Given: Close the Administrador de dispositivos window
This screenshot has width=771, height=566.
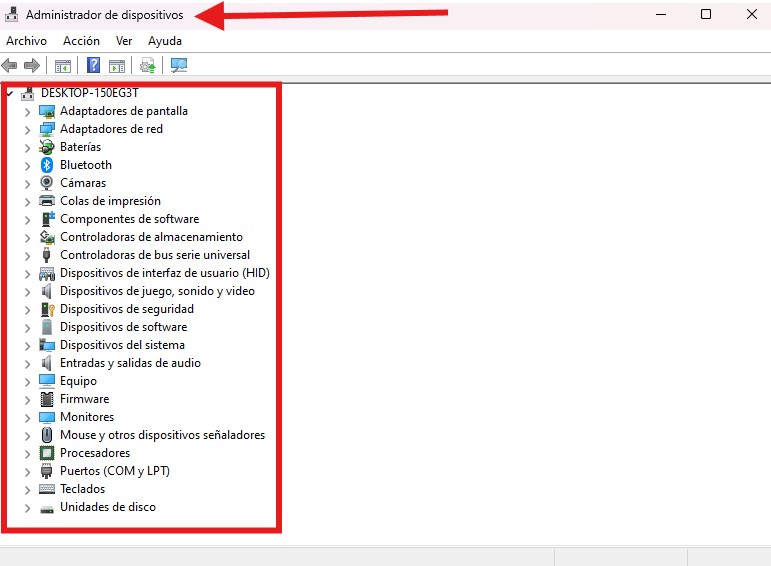Looking at the screenshot, I should point(752,14).
